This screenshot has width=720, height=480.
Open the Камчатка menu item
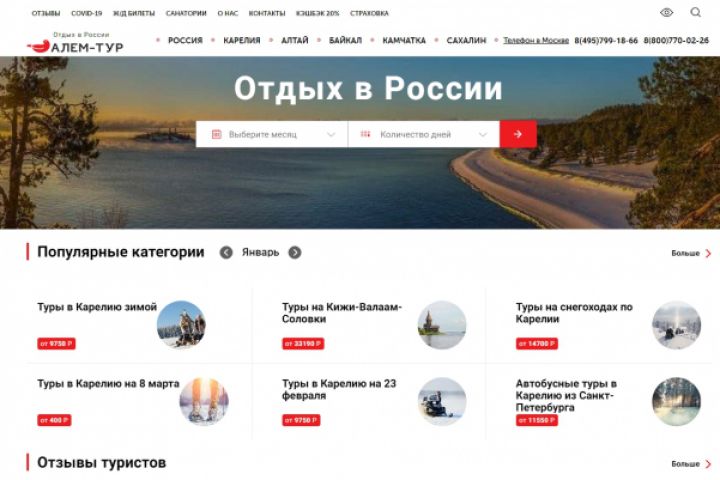click(404, 40)
